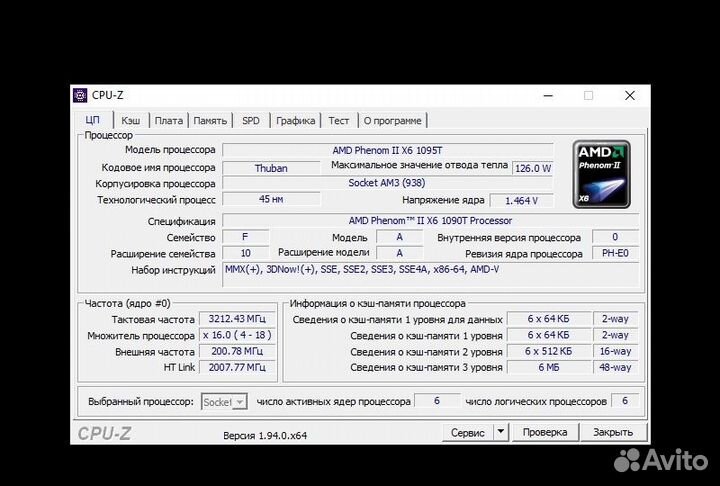Click the instruction set field starting with MMX(+)

431,274
